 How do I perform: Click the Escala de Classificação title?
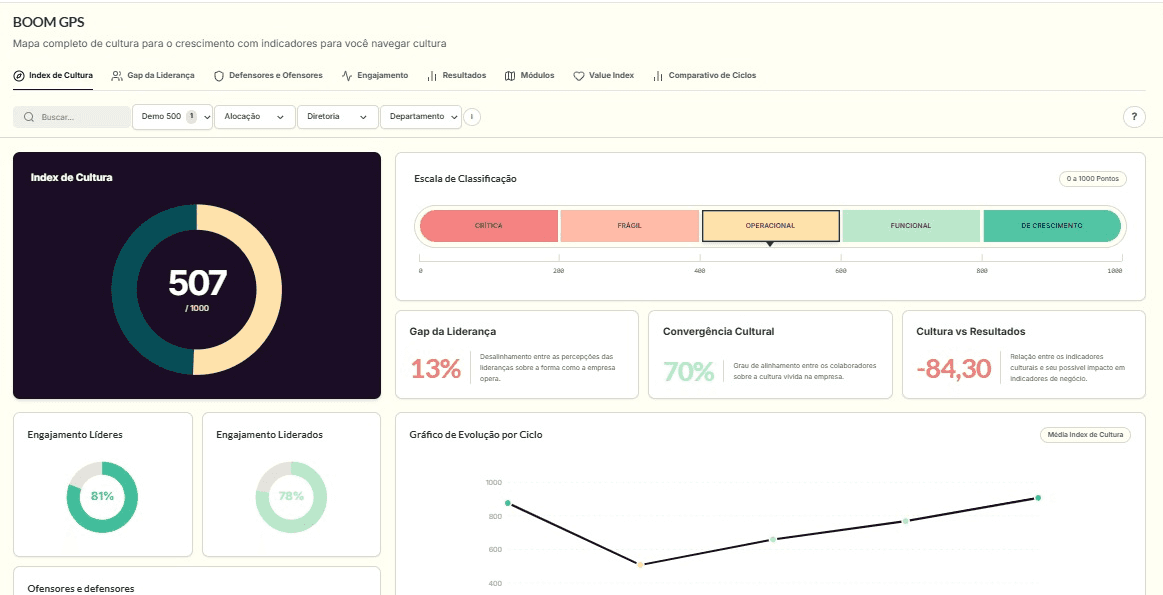pyautogui.click(x=465, y=179)
